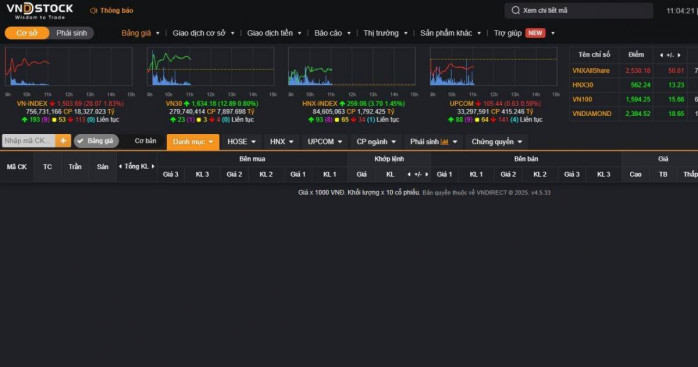This screenshot has width=698, height=367.
Task: Click Giá header under Khớp lệnh
Action: click(361, 175)
